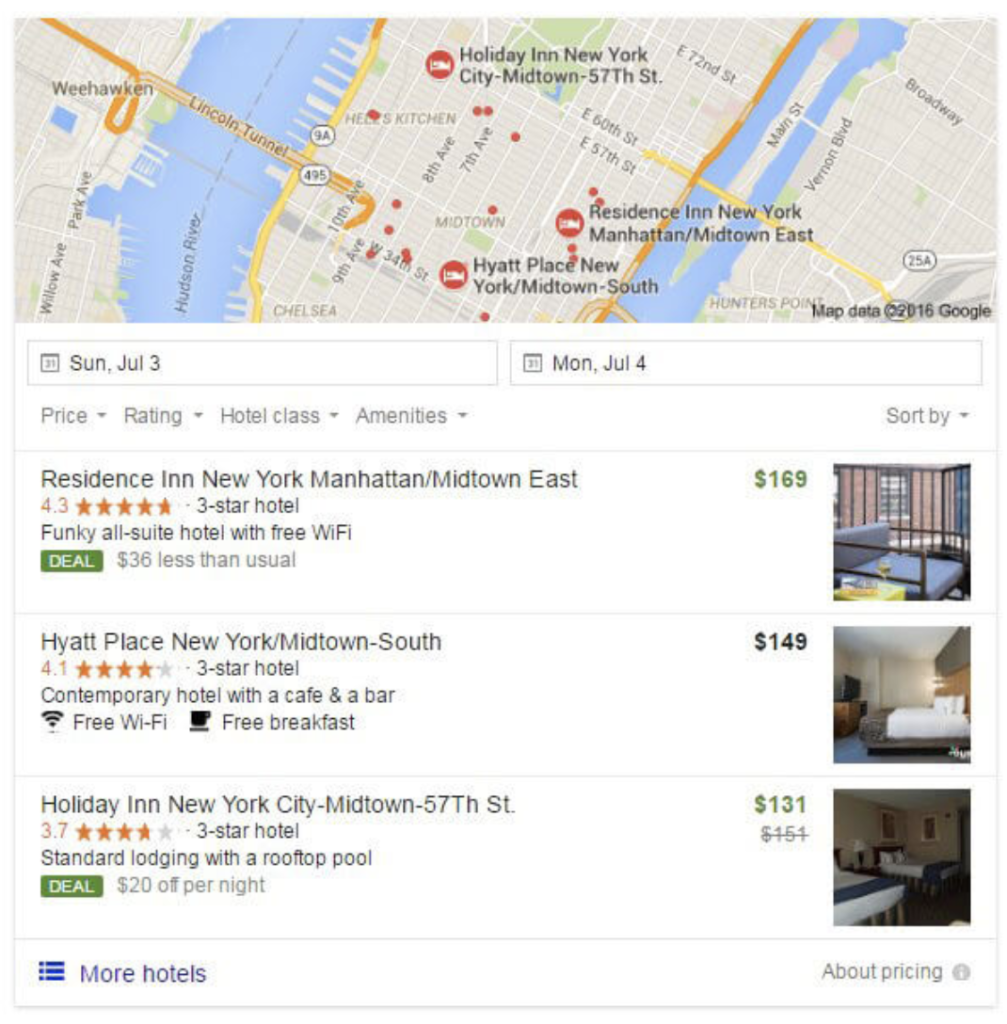Image resolution: width=1007 pixels, height=1024 pixels.
Task: Click the Residence Inn map pin marker
Action: [569, 223]
